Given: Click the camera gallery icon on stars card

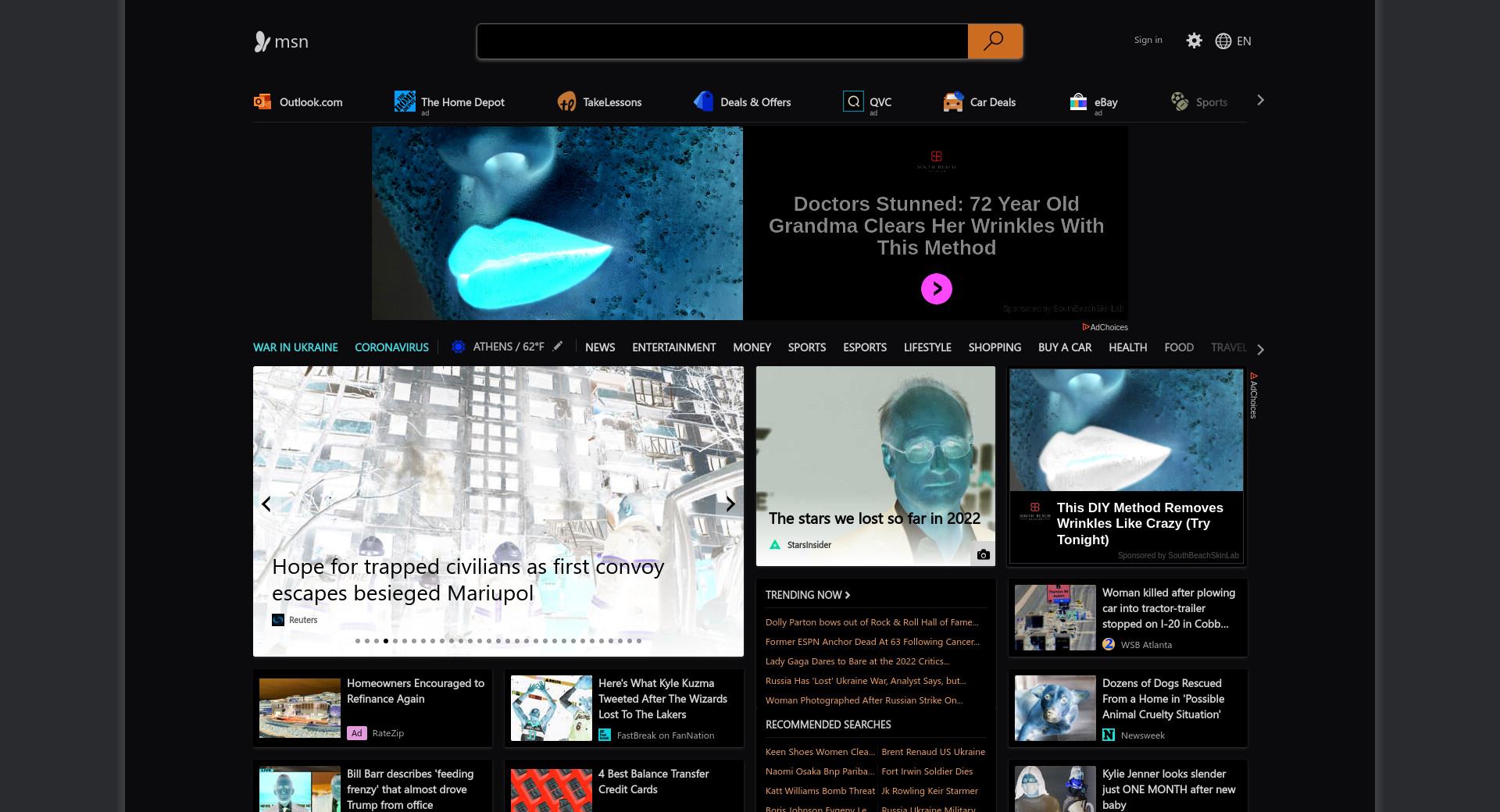Looking at the screenshot, I should [x=984, y=554].
